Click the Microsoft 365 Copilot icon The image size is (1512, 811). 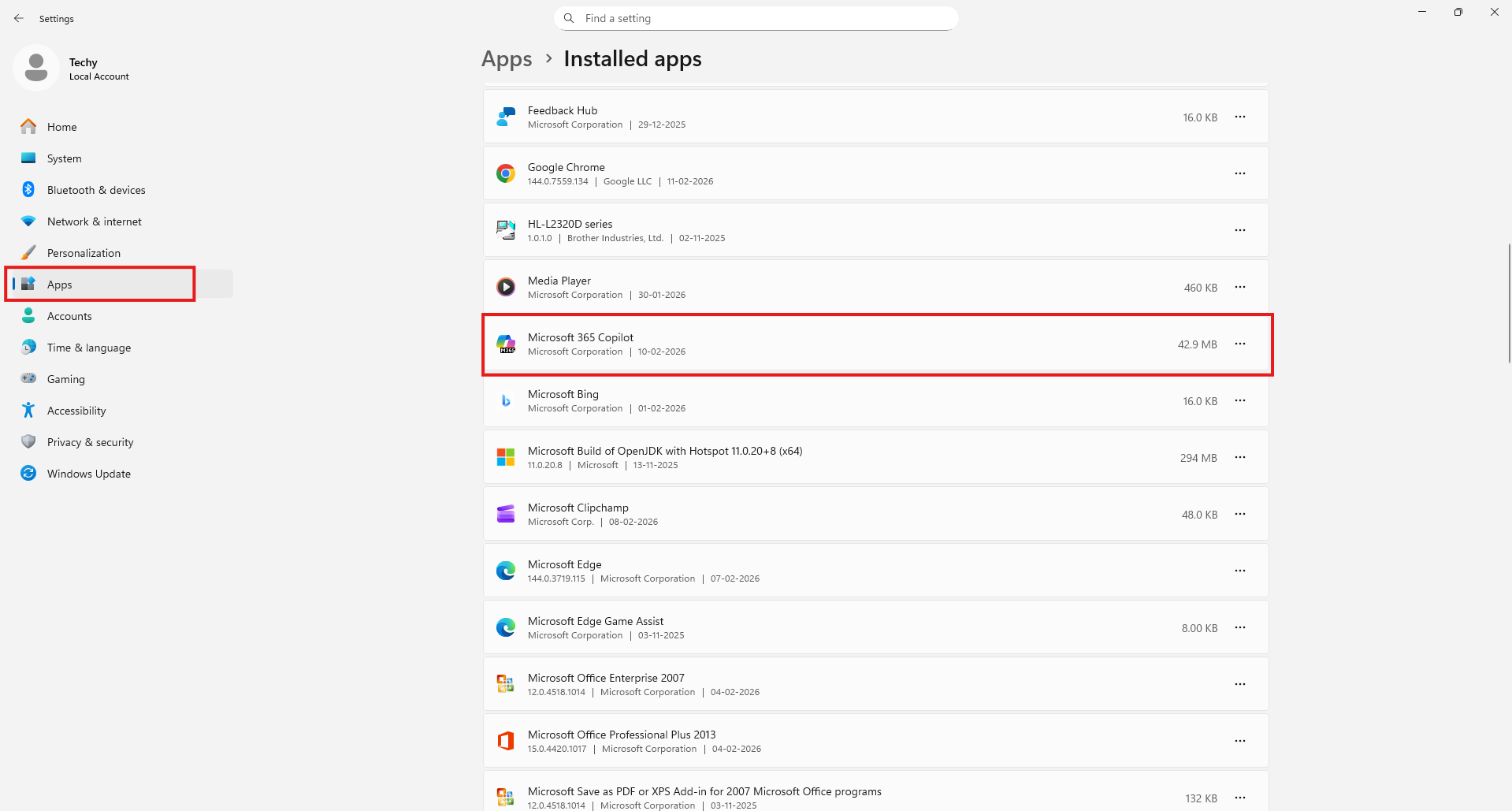[506, 344]
